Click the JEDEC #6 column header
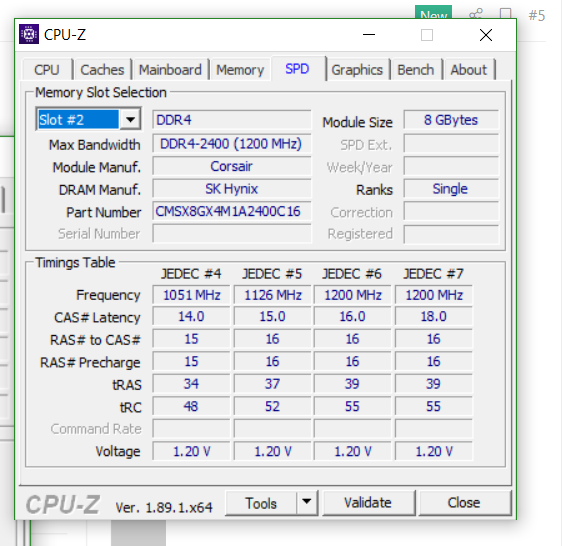The image size is (564, 546). pyautogui.click(x=352, y=274)
